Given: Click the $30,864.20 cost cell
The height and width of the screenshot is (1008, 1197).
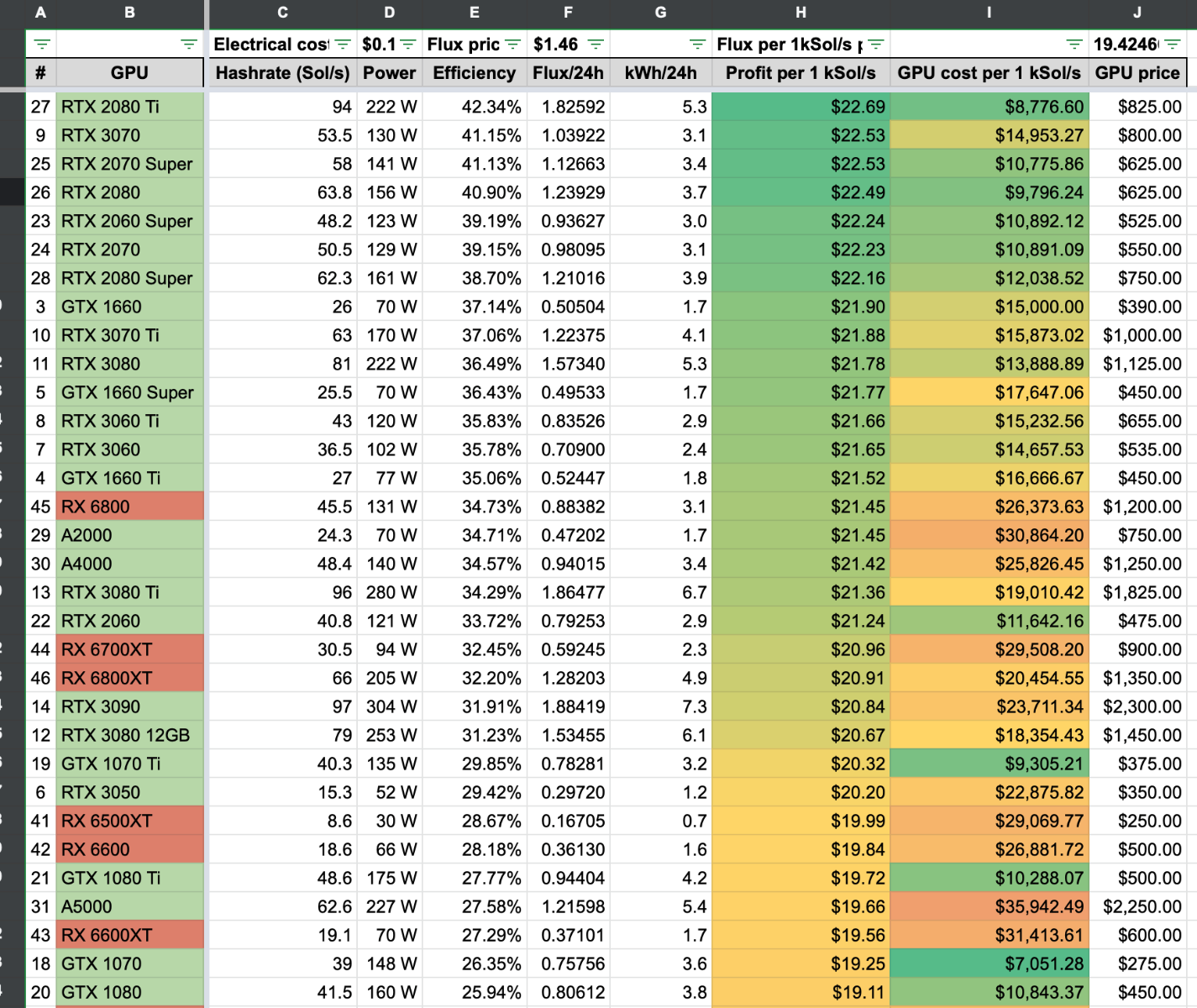Looking at the screenshot, I should (x=990, y=535).
